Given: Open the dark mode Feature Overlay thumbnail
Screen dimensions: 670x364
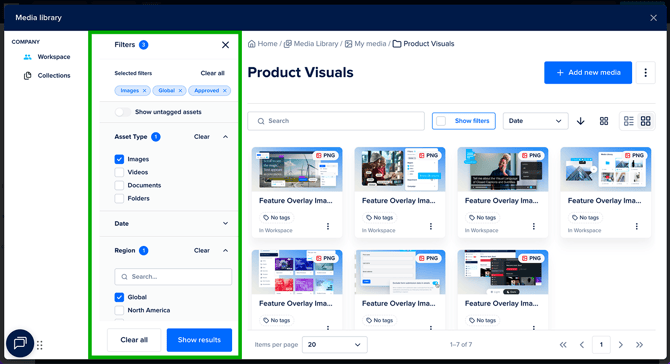Looking at the screenshot, I should [x=503, y=272].
